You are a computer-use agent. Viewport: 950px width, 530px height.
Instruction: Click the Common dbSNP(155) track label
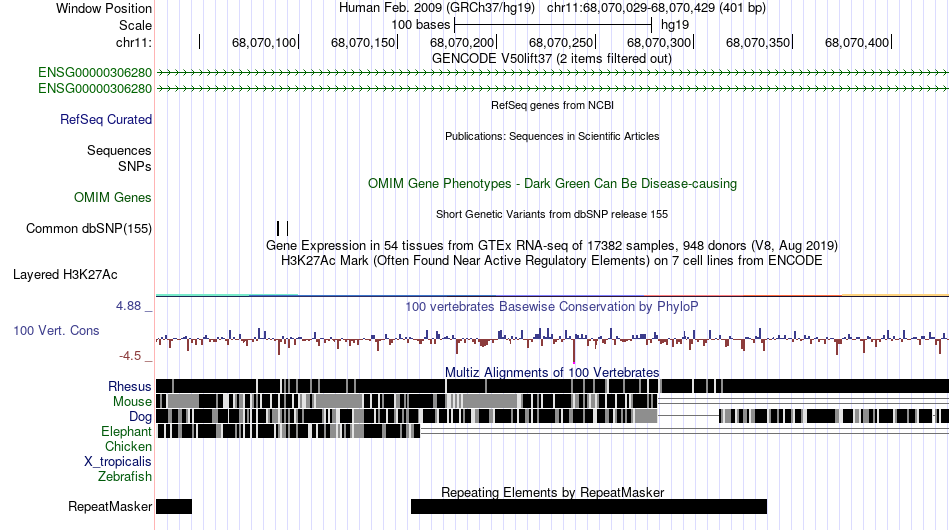tap(89, 228)
